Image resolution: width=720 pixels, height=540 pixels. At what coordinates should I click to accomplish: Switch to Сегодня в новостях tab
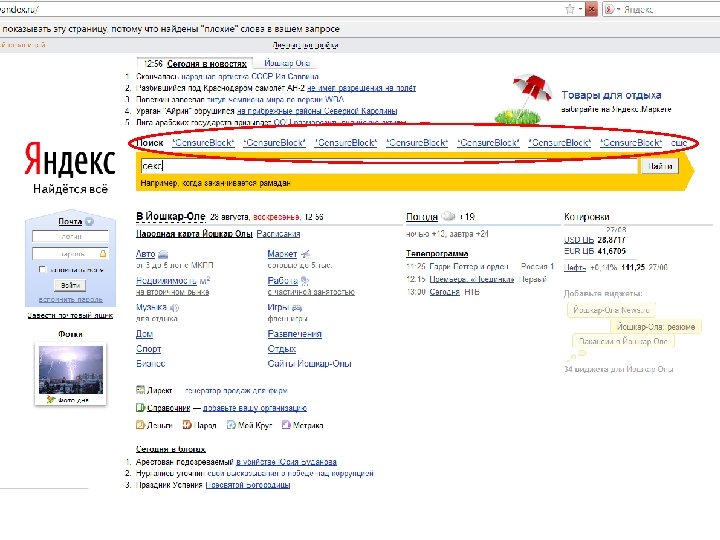tap(207, 64)
